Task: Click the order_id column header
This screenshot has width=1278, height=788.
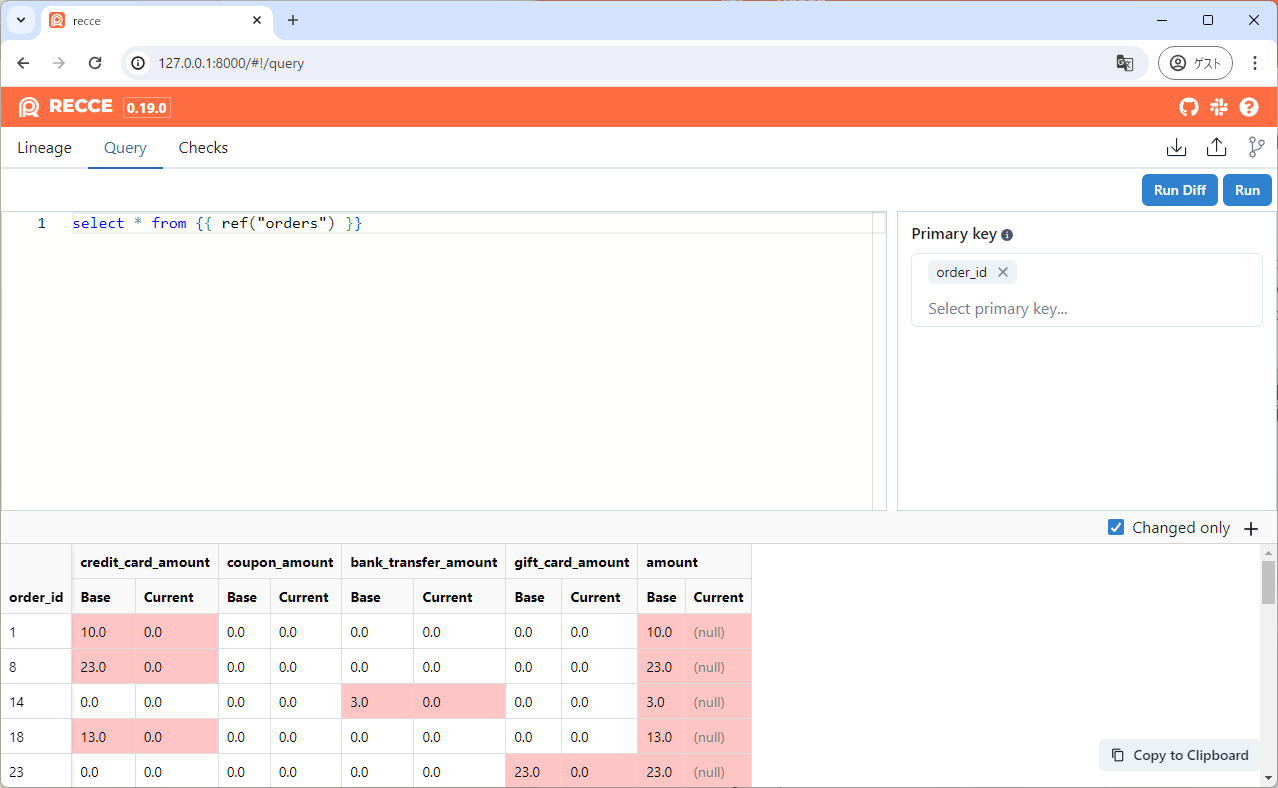Action: pyautogui.click(x=36, y=597)
